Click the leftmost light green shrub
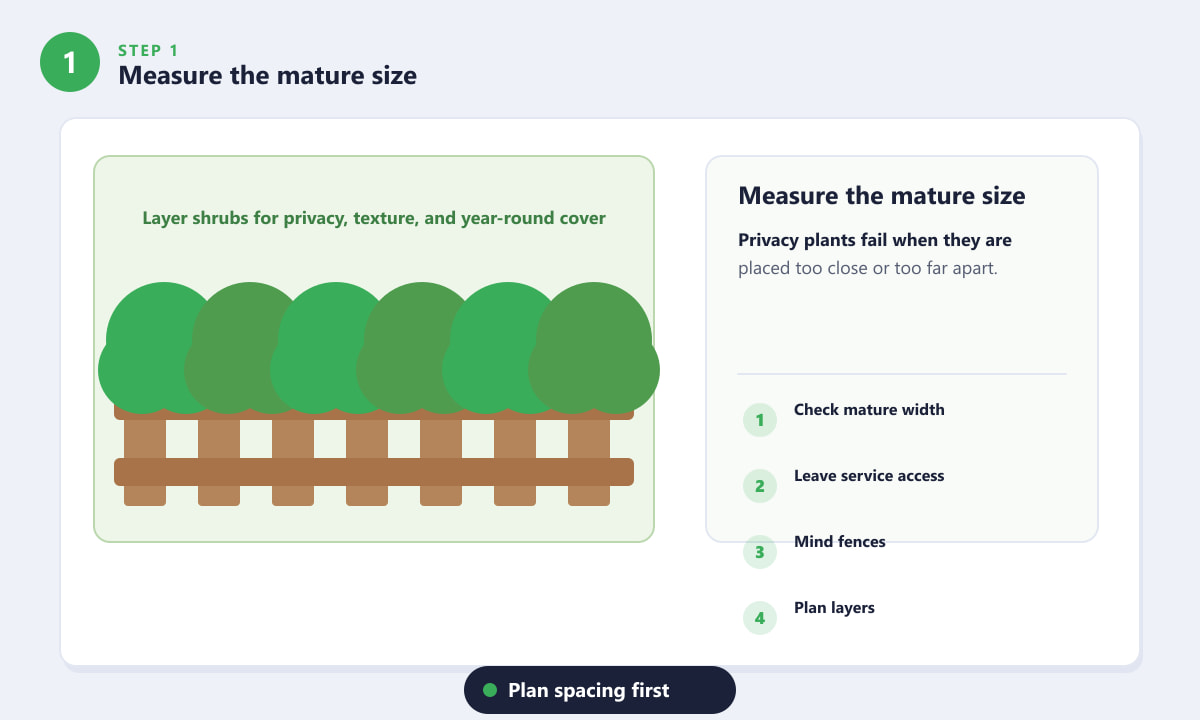Screen dimensions: 1200x720 coord(160,348)
